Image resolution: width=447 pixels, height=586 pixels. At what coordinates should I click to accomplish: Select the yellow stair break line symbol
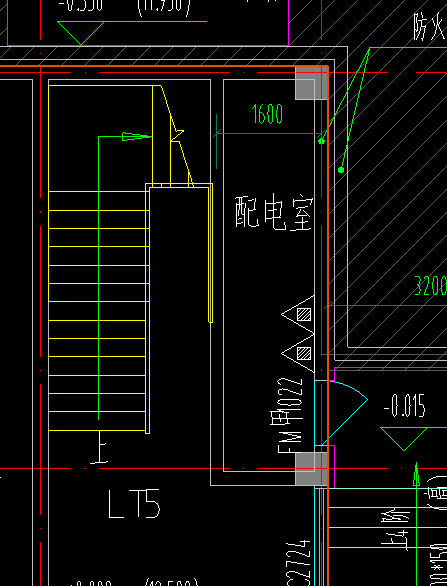click(x=177, y=135)
